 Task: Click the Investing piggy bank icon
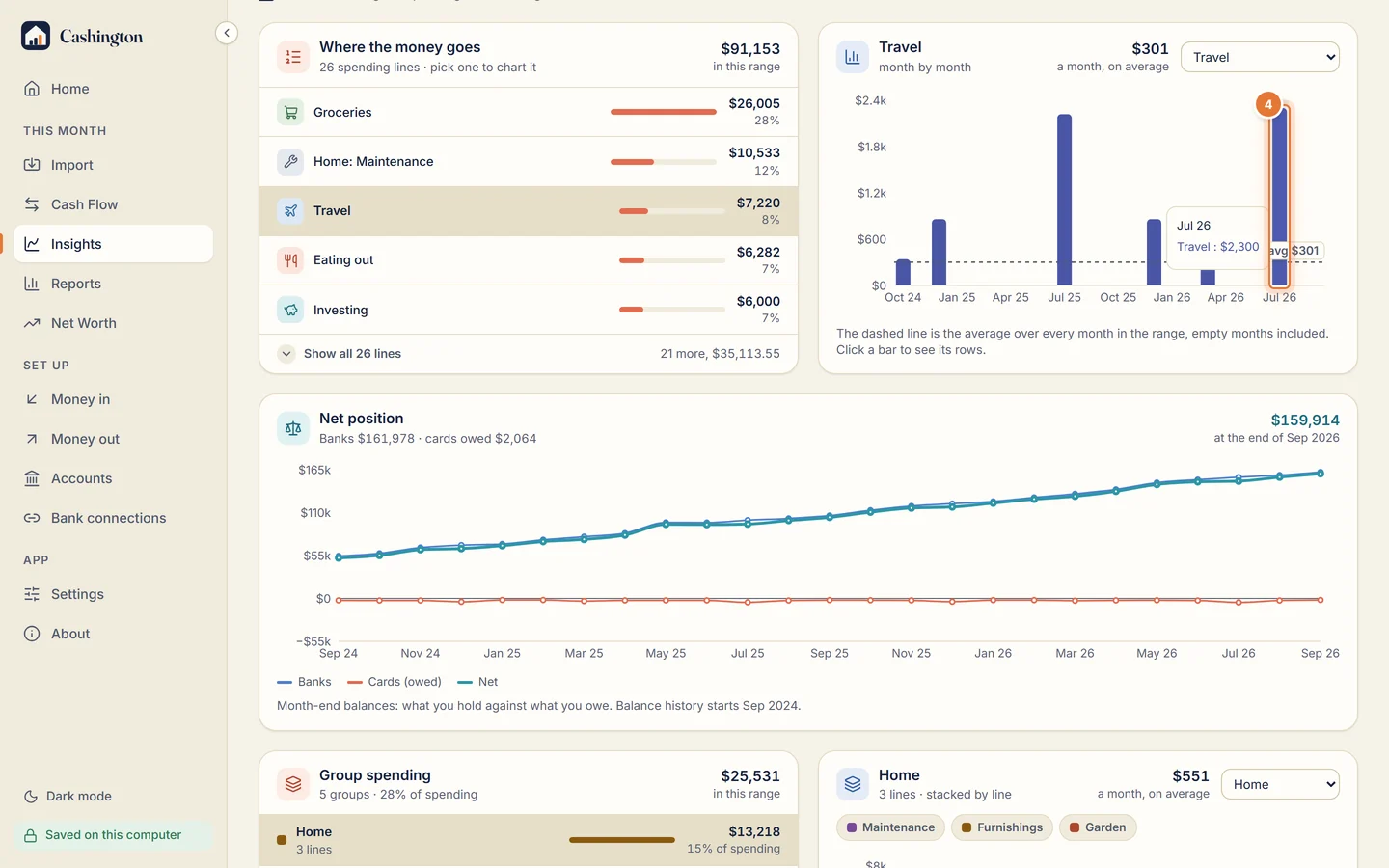(x=290, y=310)
